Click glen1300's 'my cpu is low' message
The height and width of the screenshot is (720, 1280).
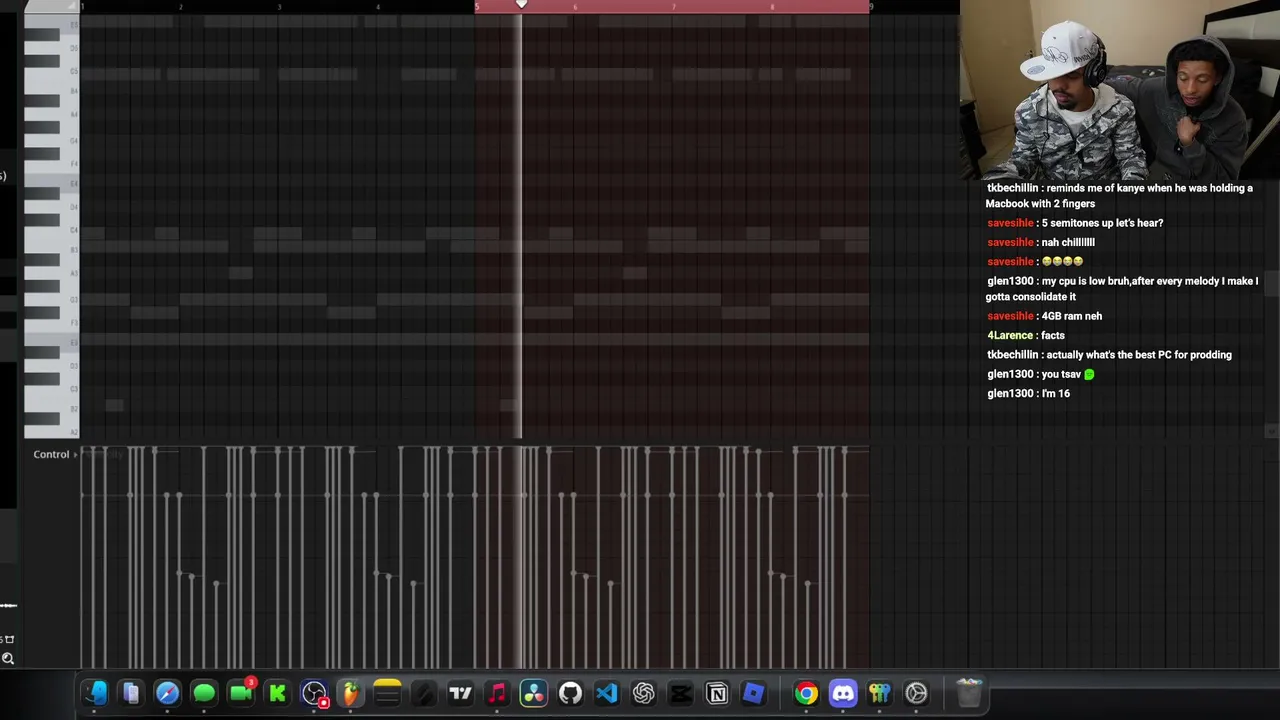pos(1122,289)
